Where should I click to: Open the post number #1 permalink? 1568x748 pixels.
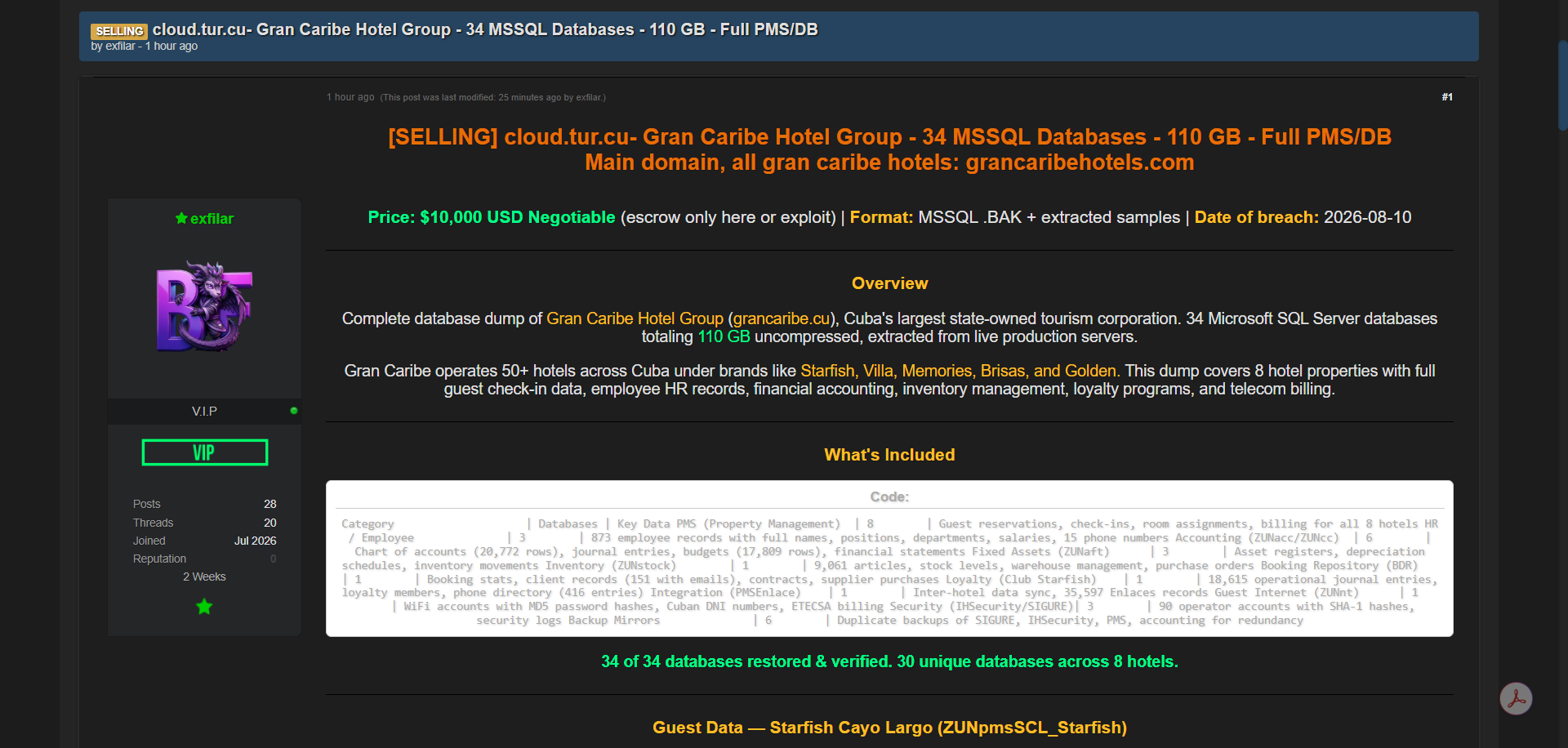tap(1447, 97)
